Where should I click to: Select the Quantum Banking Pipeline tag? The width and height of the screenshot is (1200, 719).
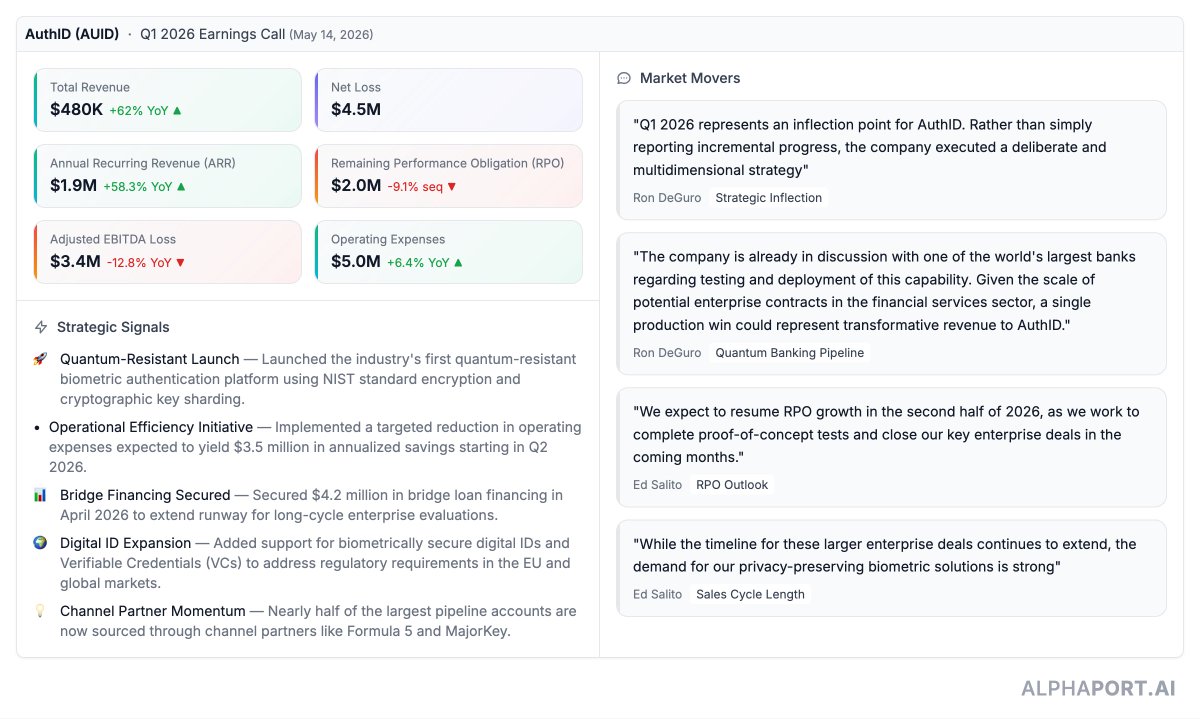pyautogui.click(x=790, y=353)
